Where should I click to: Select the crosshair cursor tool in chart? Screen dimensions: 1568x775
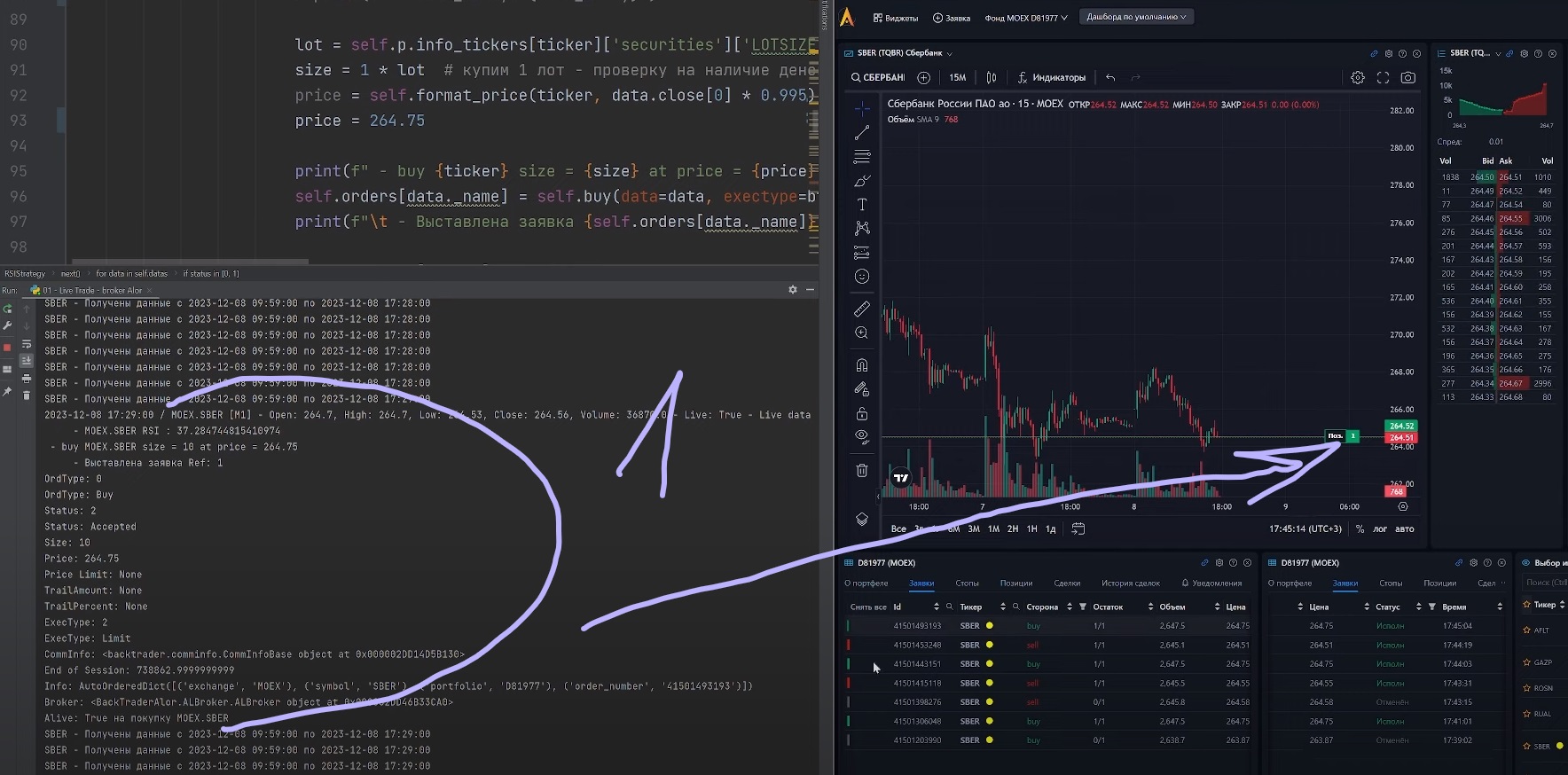pyautogui.click(x=861, y=108)
